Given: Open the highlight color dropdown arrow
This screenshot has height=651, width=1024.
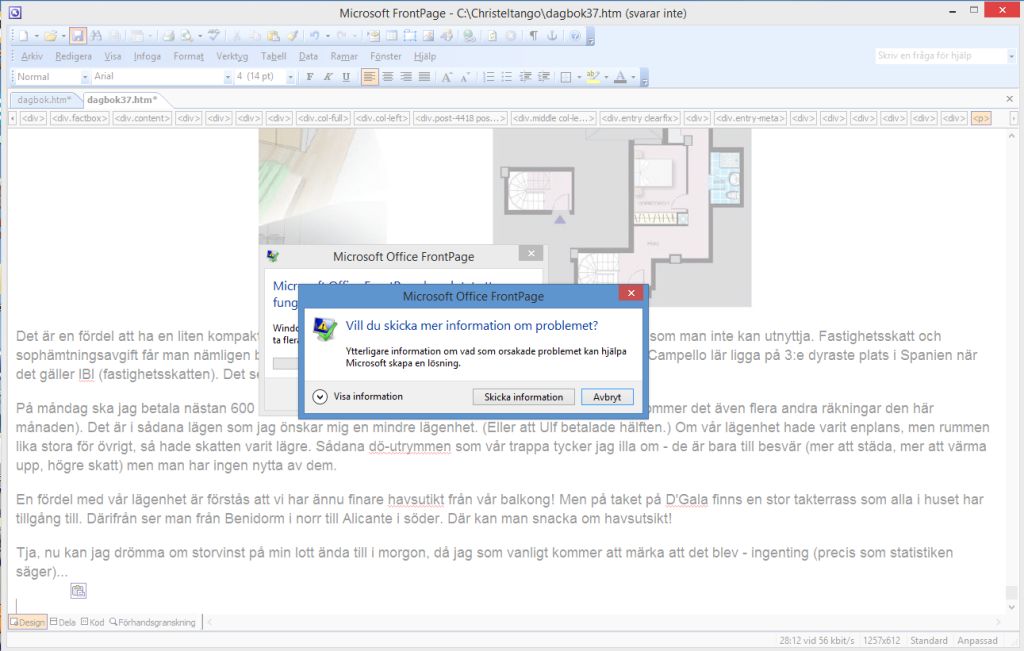Looking at the screenshot, I should [606, 77].
